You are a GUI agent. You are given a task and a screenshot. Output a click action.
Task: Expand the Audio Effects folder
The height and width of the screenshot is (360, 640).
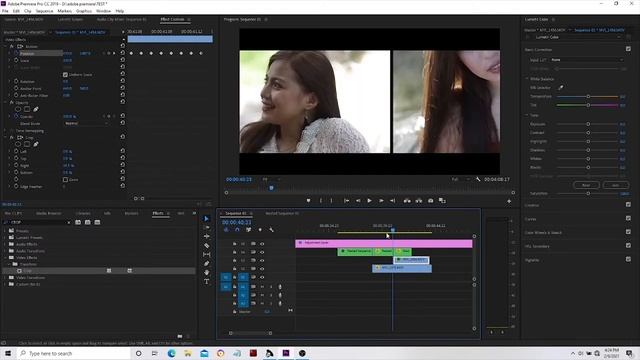5,244
